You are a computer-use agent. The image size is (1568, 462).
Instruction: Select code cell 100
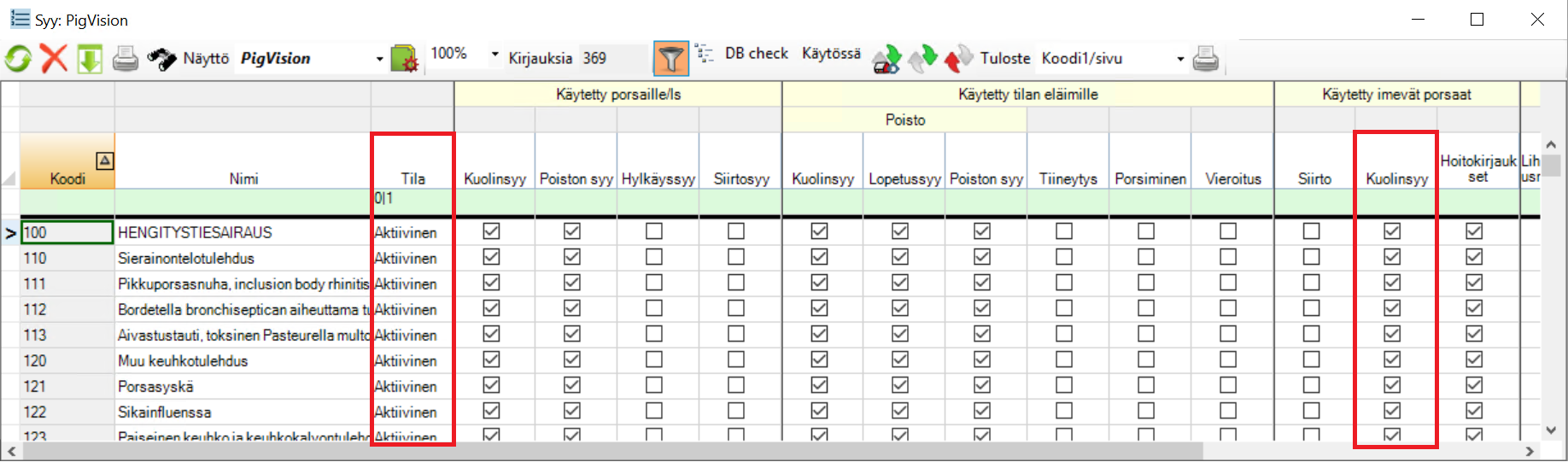pyautogui.click(x=67, y=232)
